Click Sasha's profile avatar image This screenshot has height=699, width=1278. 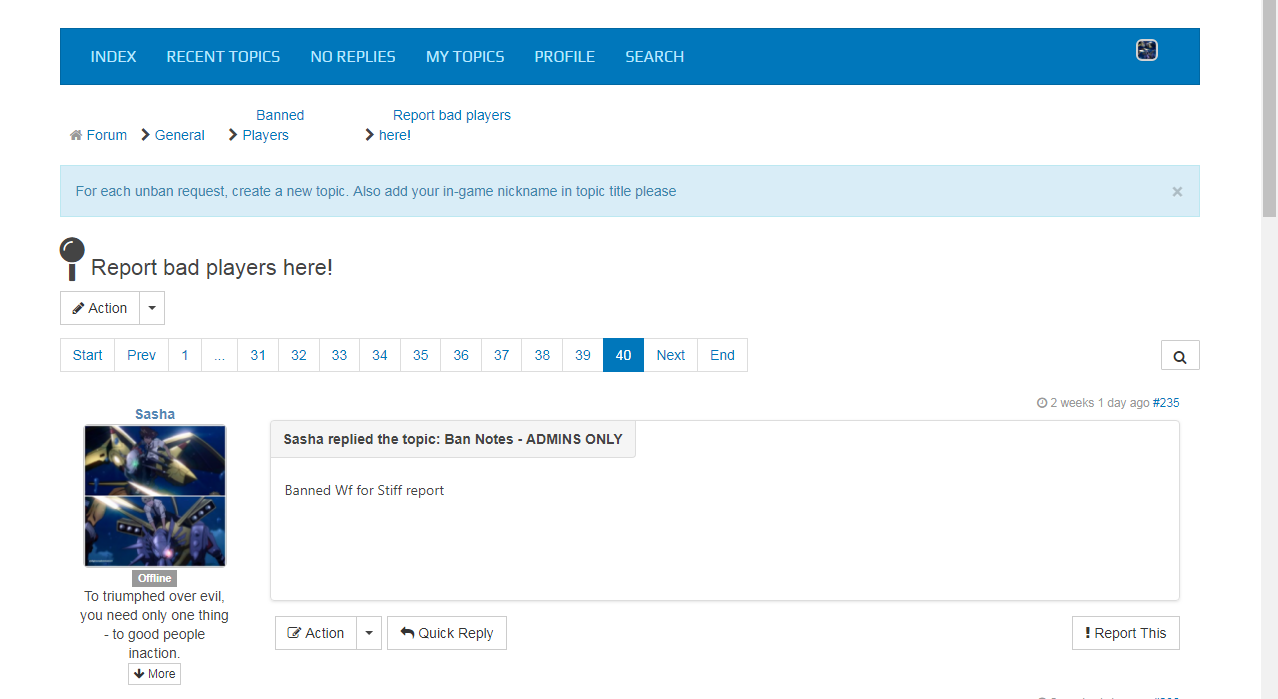(155, 496)
